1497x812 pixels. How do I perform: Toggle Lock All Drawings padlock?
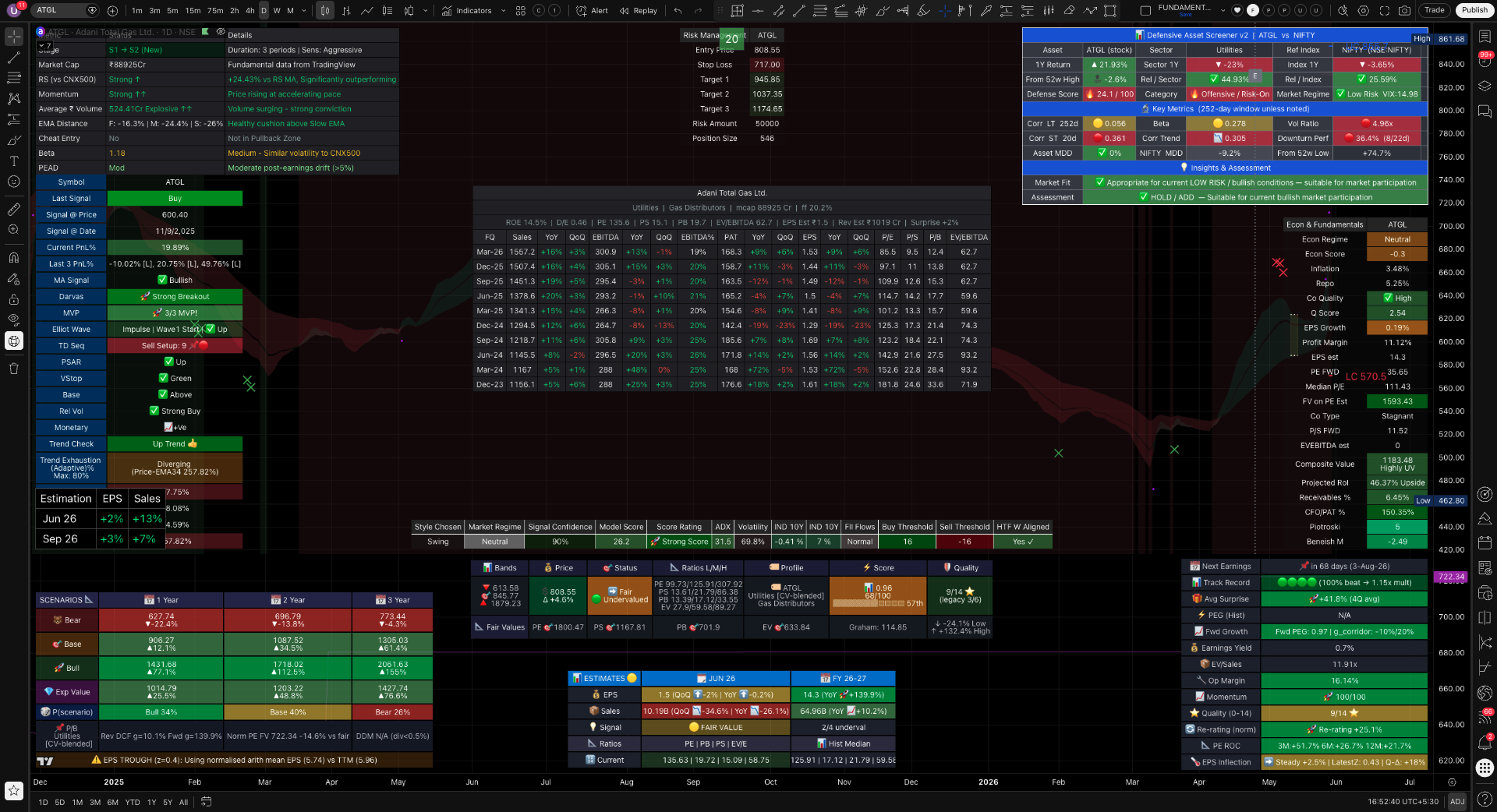pos(14,299)
